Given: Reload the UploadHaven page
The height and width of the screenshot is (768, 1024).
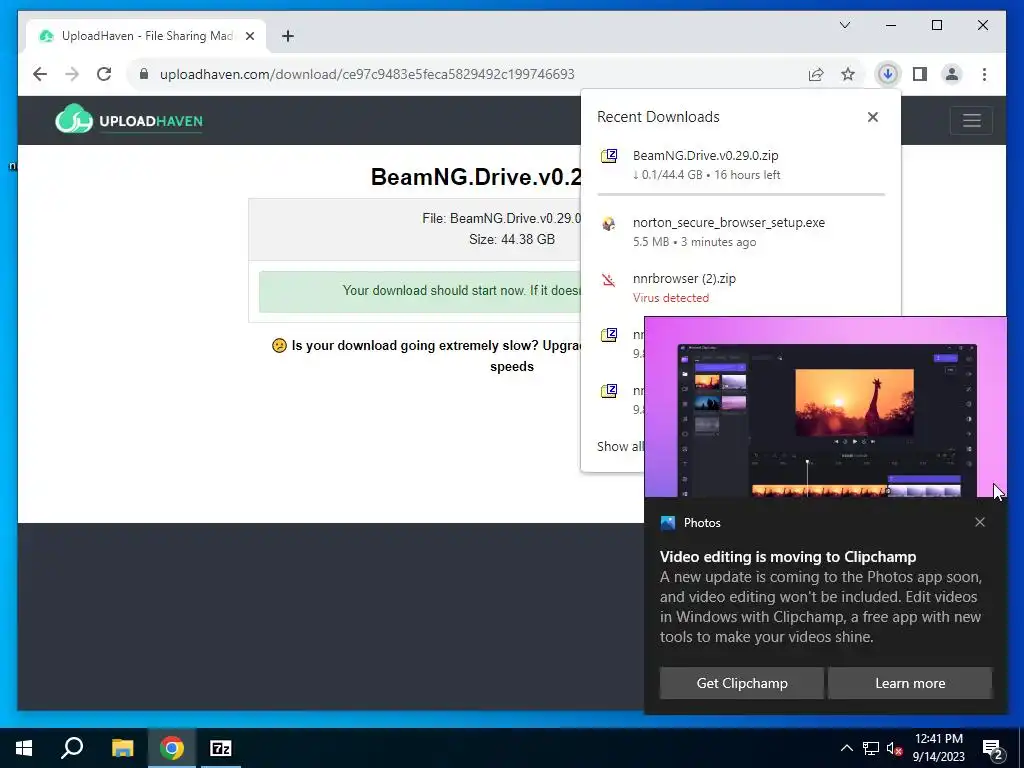Looking at the screenshot, I should click(x=104, y=74).
